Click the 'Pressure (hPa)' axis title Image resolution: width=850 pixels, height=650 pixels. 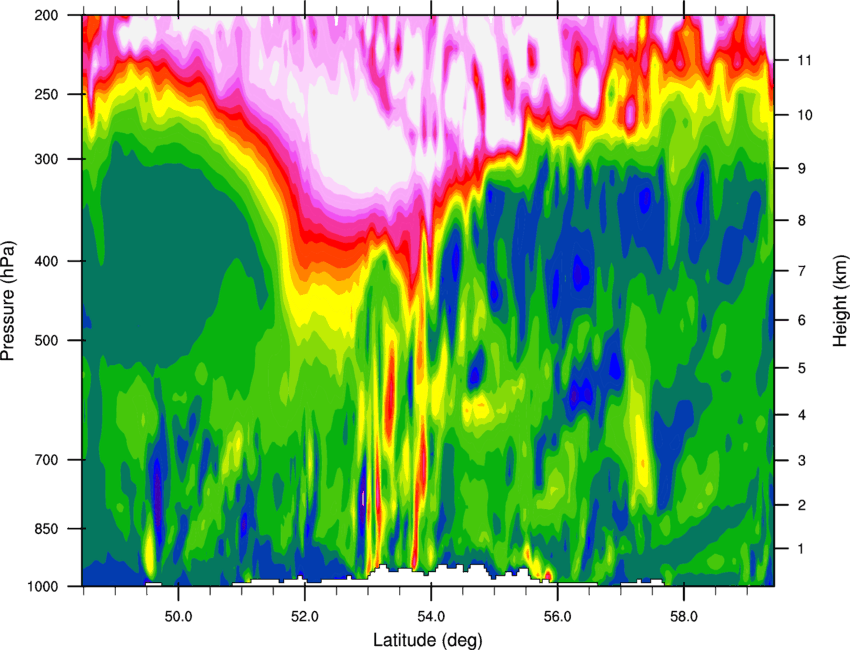point(8,300)
